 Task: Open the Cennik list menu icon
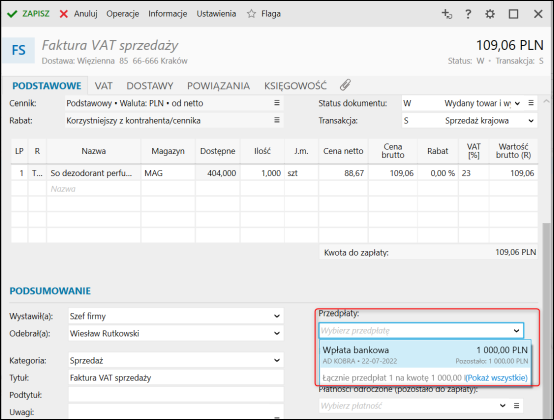[277, 103]
